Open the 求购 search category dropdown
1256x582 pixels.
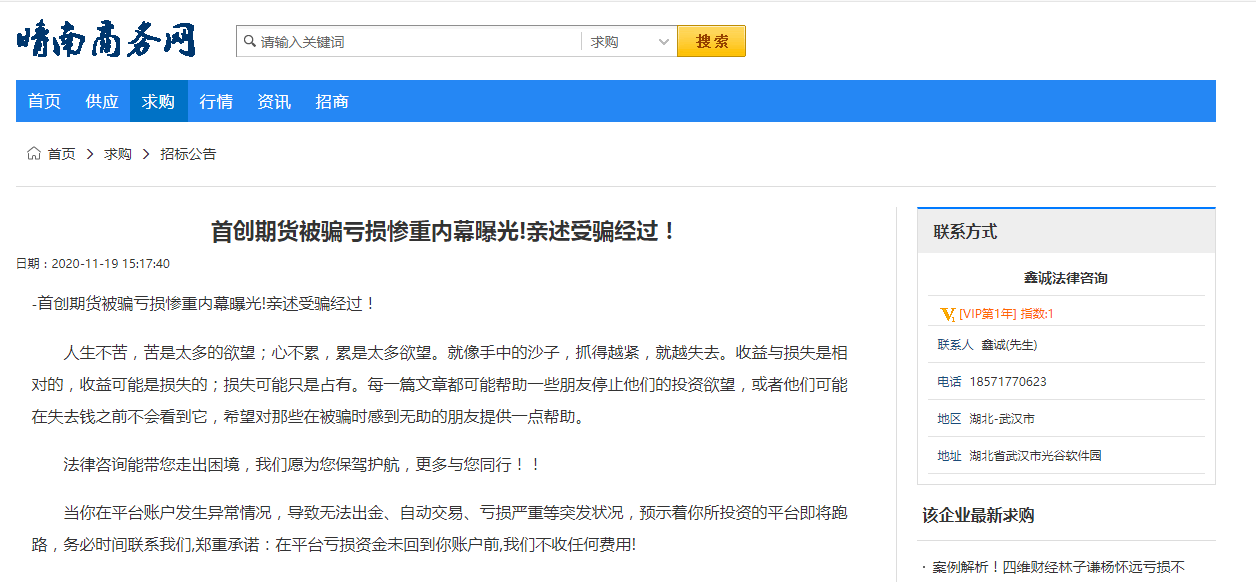tap(630, 42)
